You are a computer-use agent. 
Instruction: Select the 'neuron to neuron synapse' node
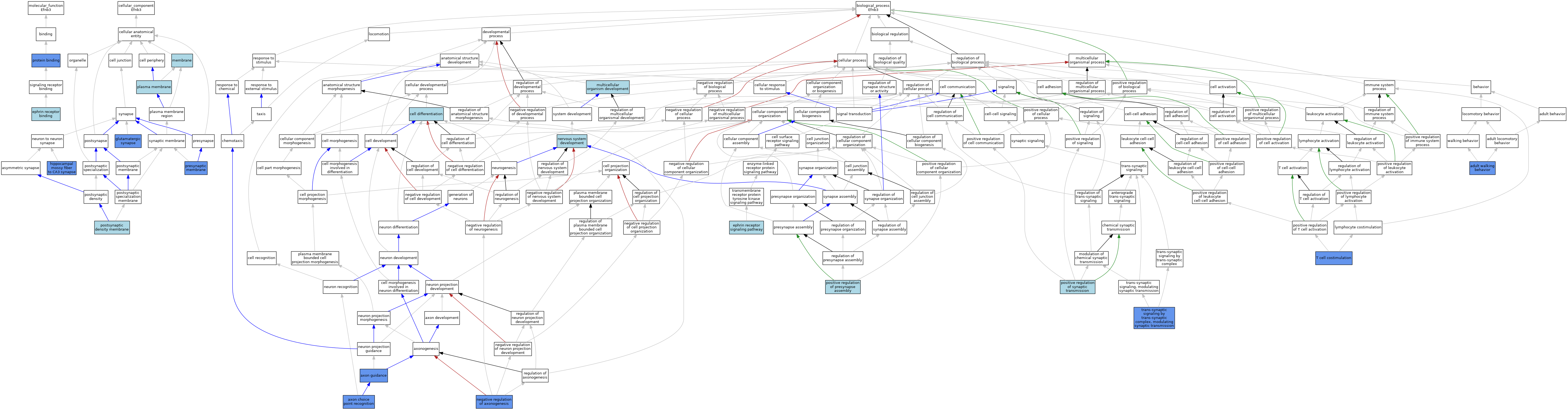pos(47,141)
